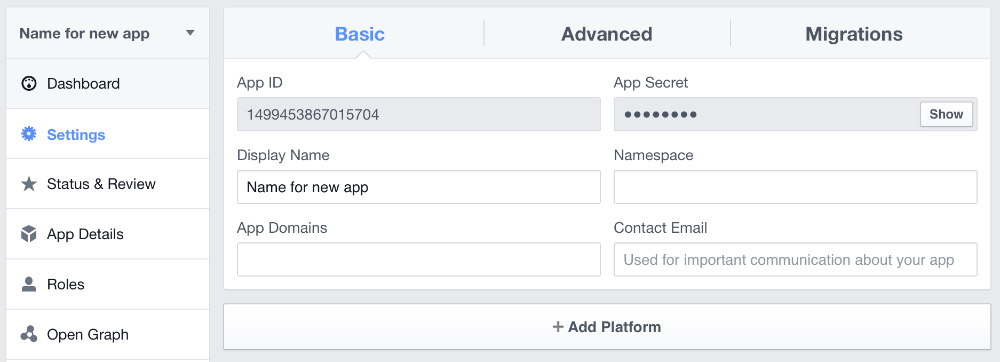Switch to the Advanced tab
The height and width of the screenshot is (362, 1000).
607,34
